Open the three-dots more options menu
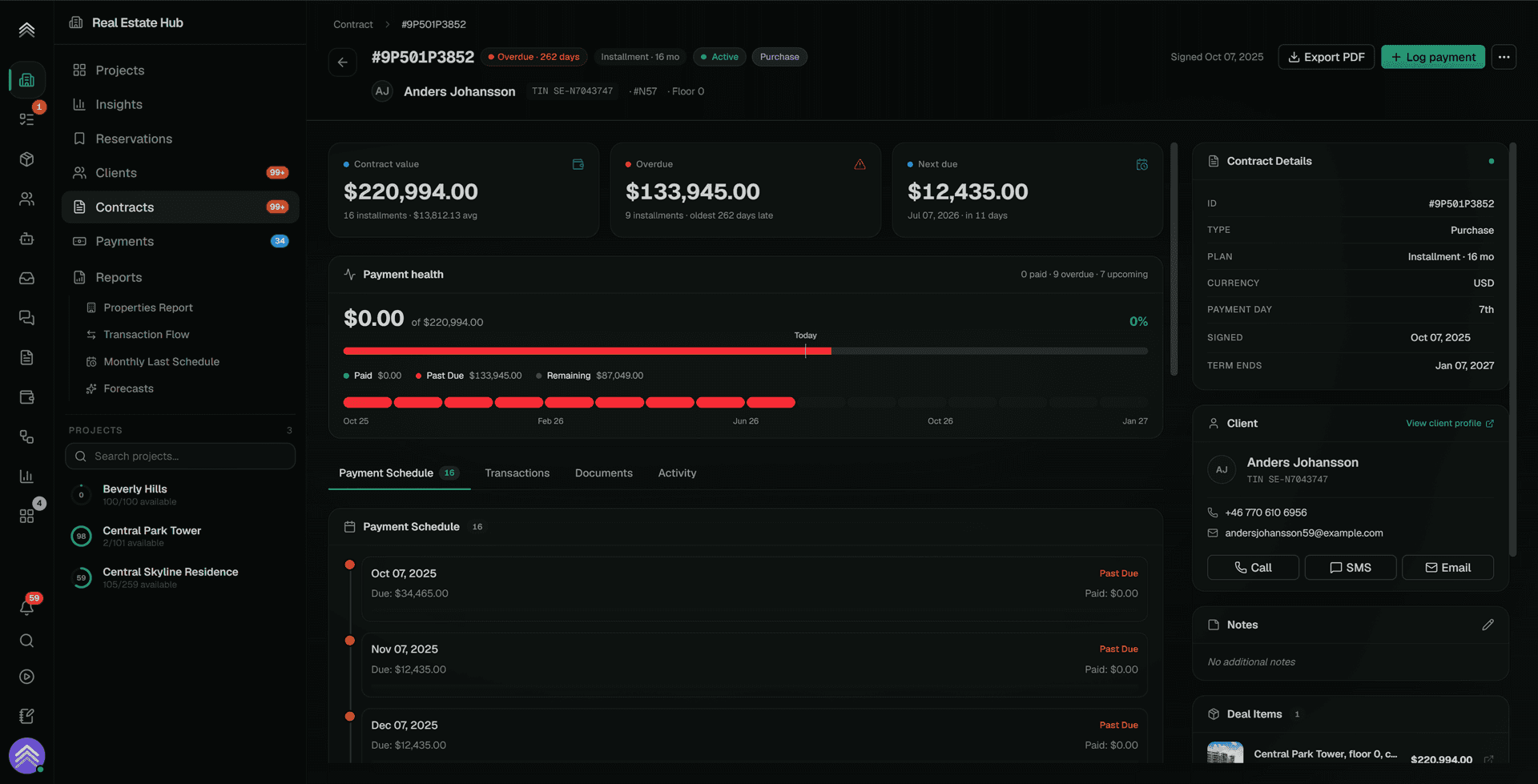 pos(1504,57)
